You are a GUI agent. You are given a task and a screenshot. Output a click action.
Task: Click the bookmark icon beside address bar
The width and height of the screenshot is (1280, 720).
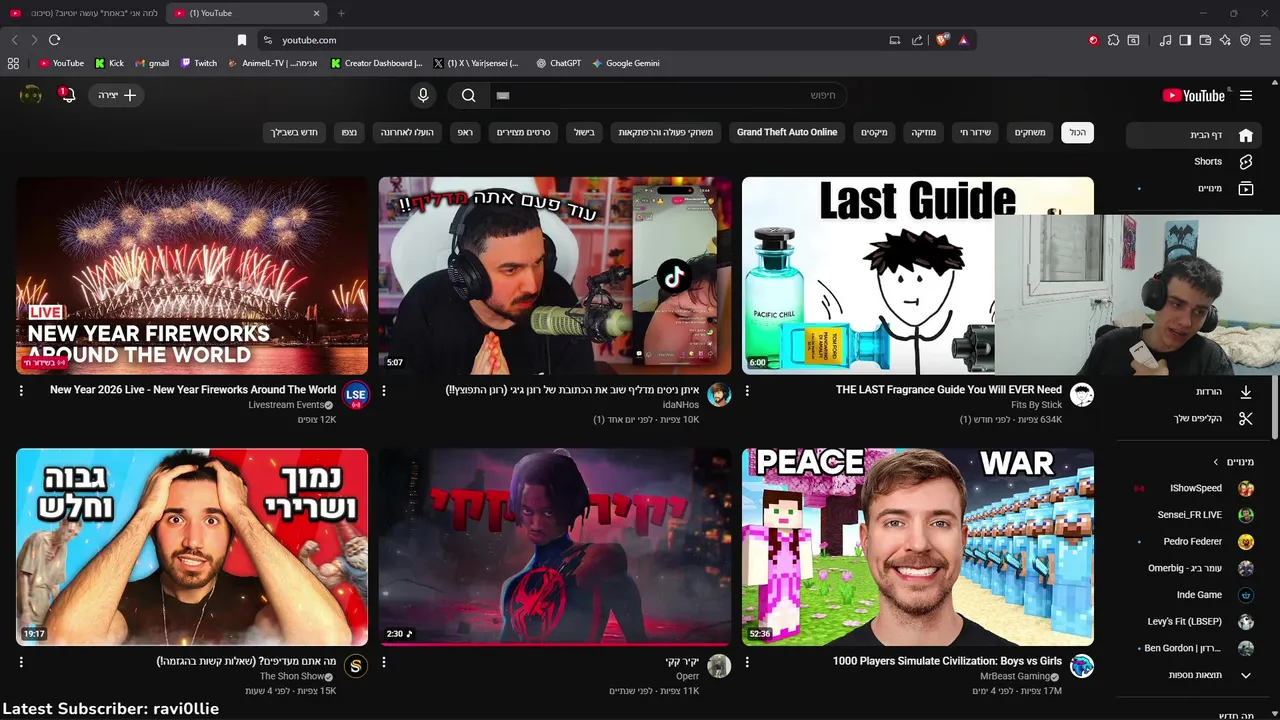coord(242,40)
